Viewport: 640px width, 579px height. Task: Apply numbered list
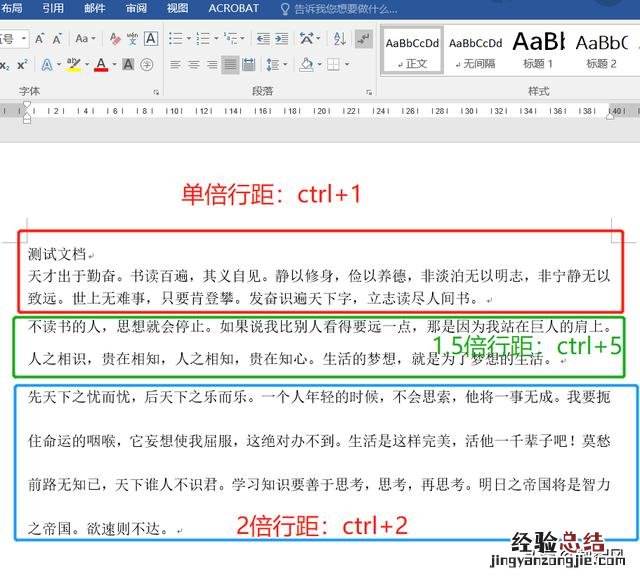(203, 39)
